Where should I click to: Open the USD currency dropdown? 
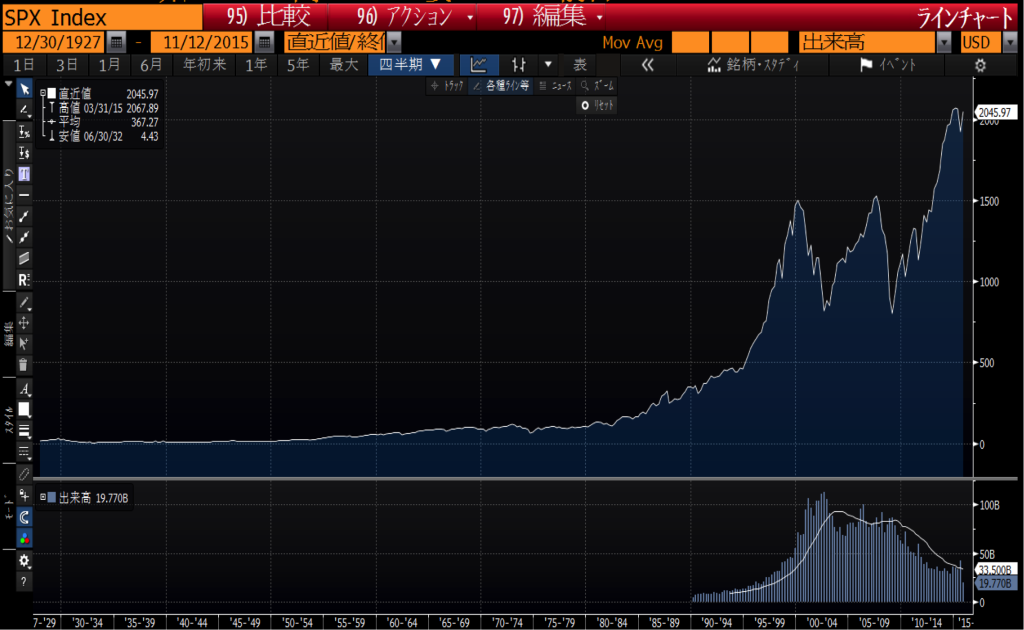click(x=1010, y=42)
